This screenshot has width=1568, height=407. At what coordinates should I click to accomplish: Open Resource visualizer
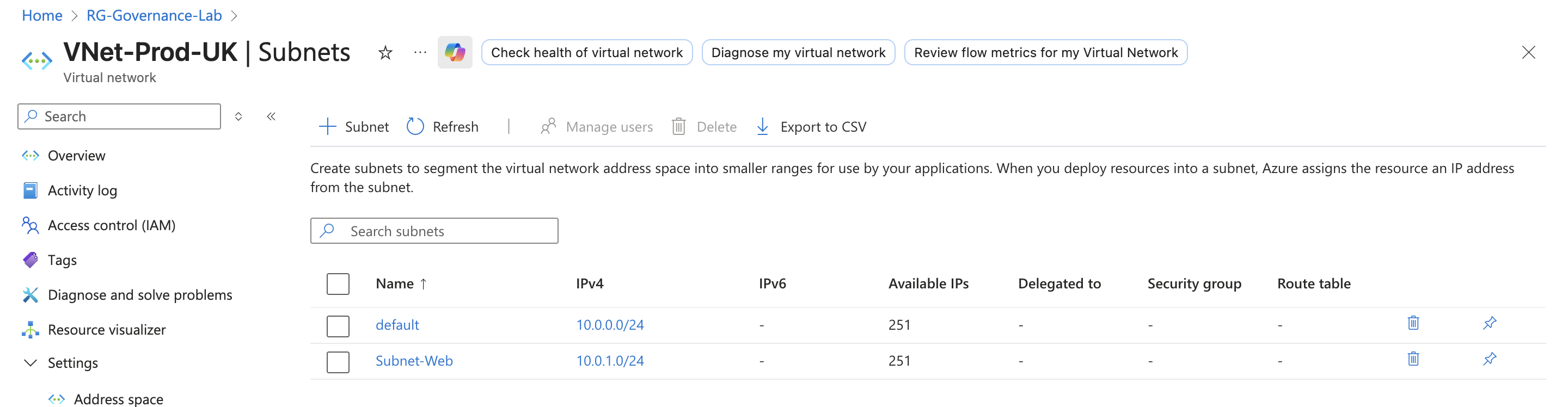click(107, 329)
